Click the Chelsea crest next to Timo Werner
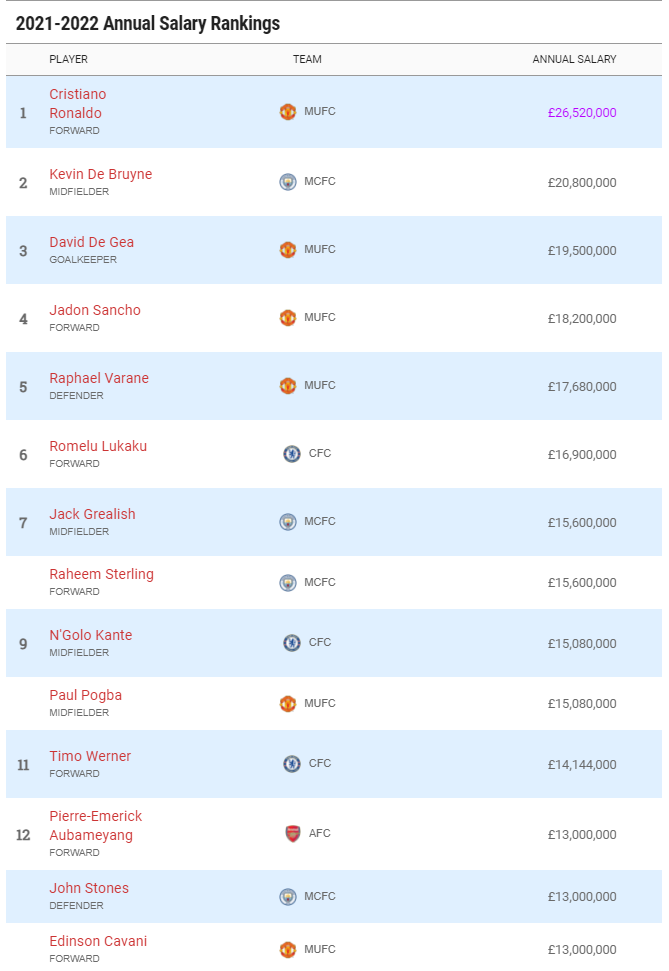Image resolution: width=669 pixels, height=971 pixels. point(292,764)
